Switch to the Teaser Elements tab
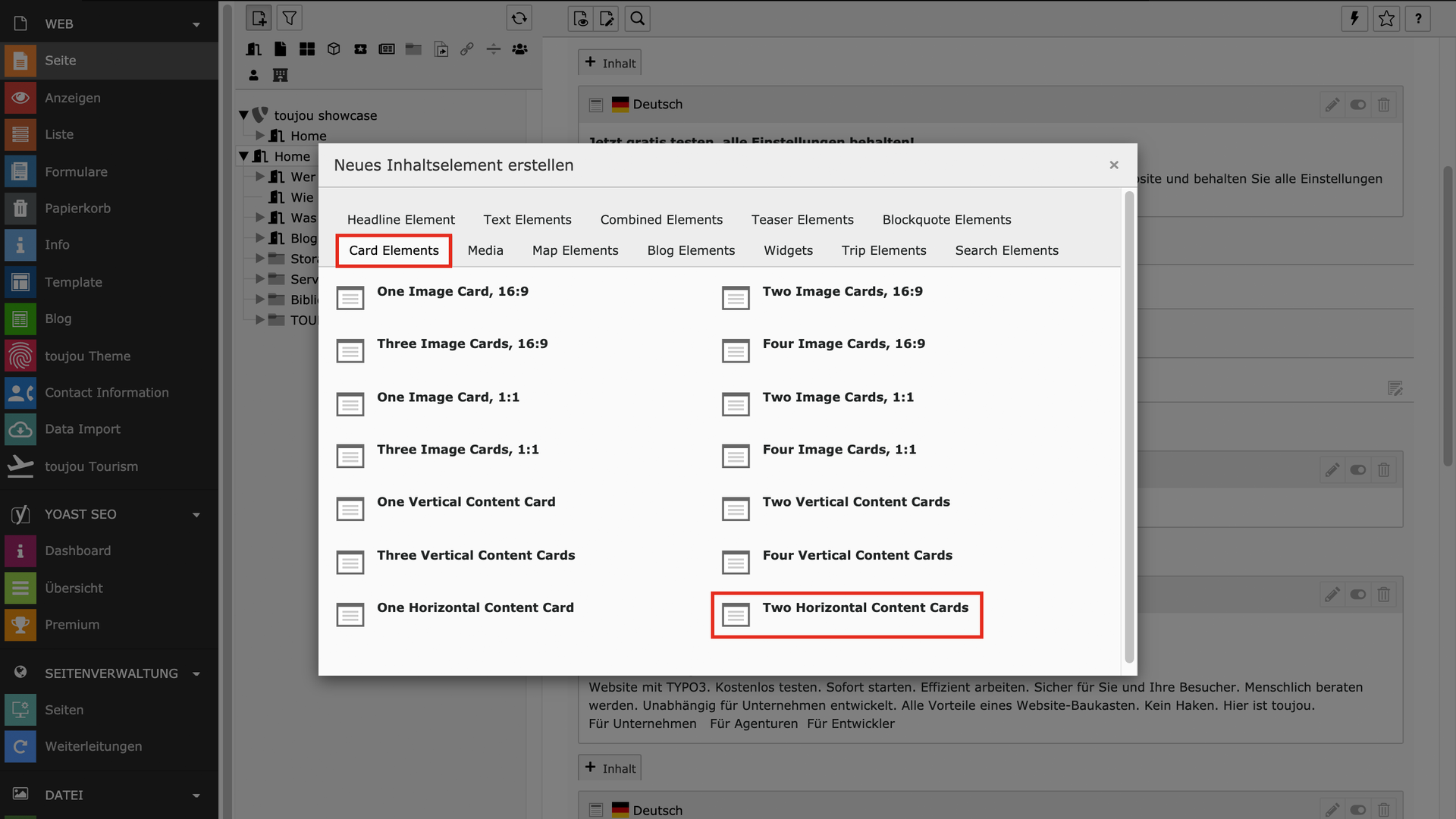The height and width of the screenshot is (819, 1456). 802,220
